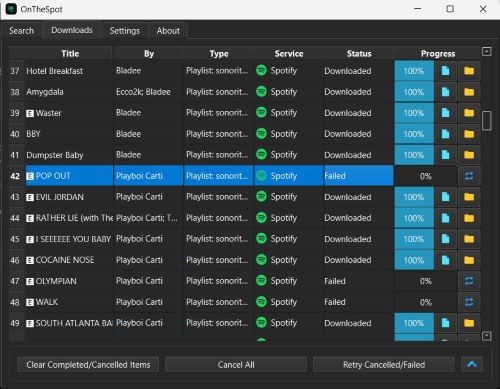Open file icon for Waster row
The image size is (500, 389).
[445, 113]
